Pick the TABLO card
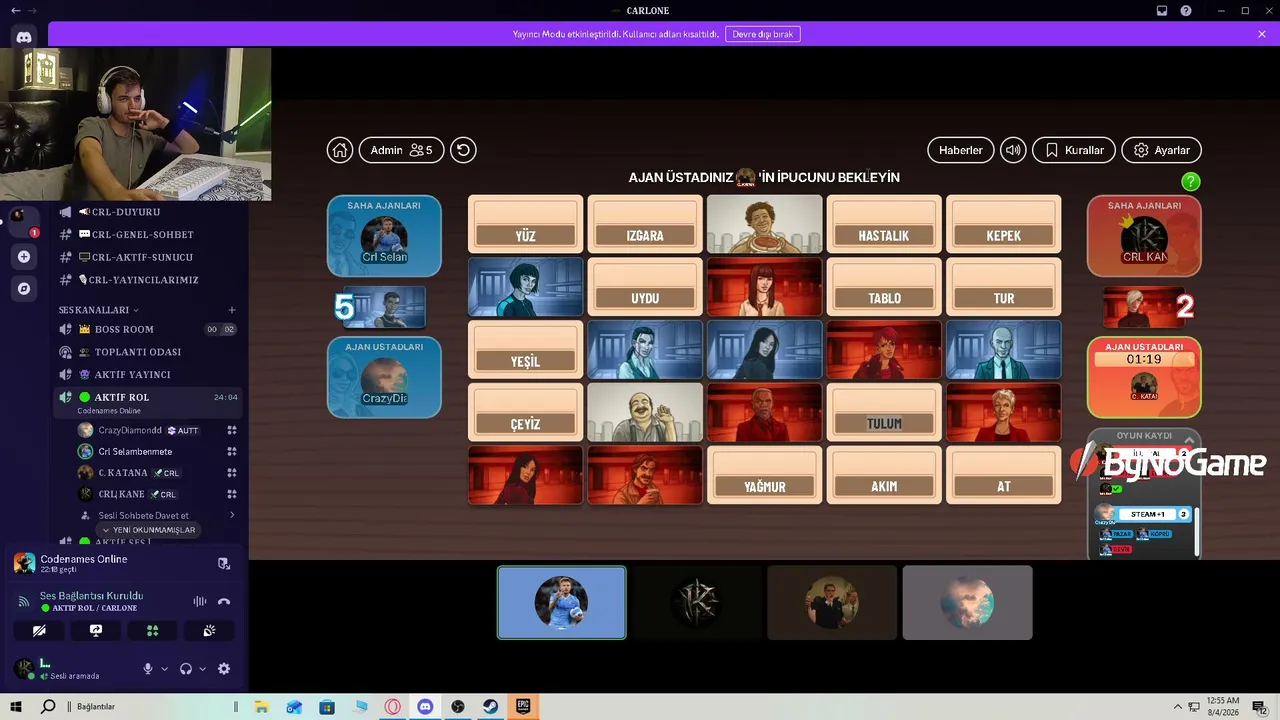The image size is (1280, 720). pos(884,287)
